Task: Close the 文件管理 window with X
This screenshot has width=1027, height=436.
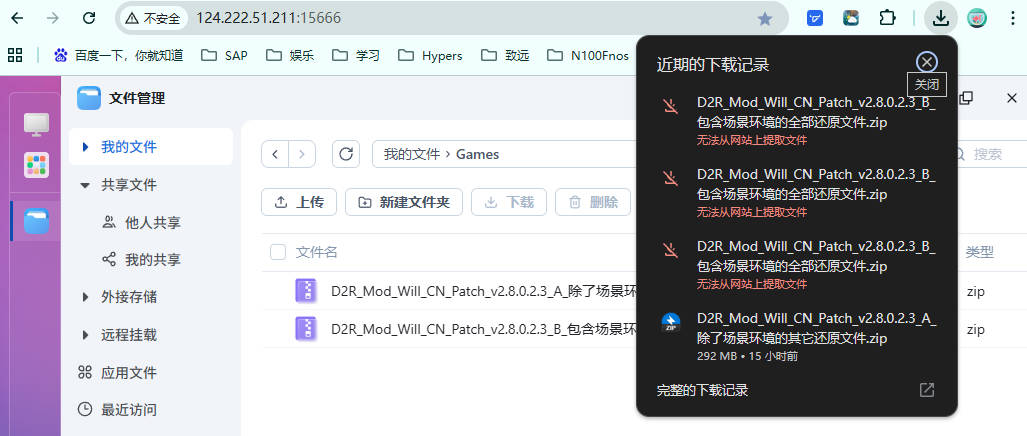Action: pyautogui.click(x=1011, y=98)
